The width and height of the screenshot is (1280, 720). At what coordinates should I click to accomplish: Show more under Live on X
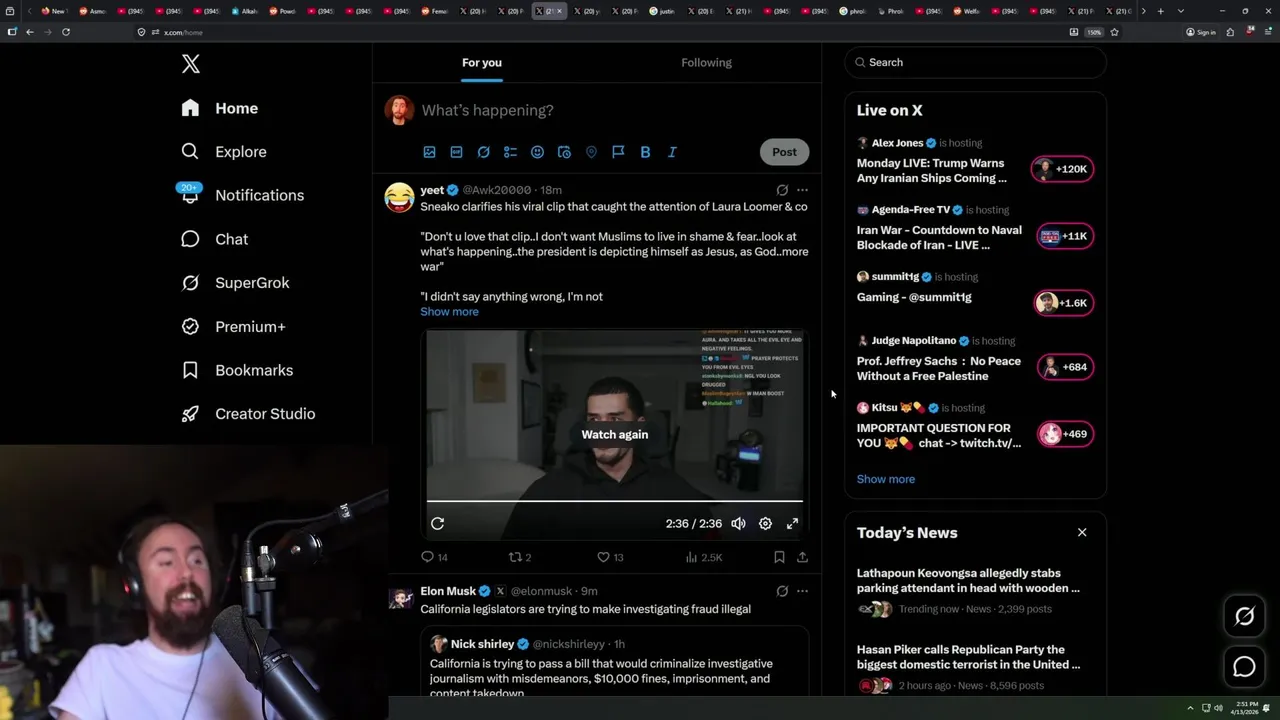click(885, 479)
